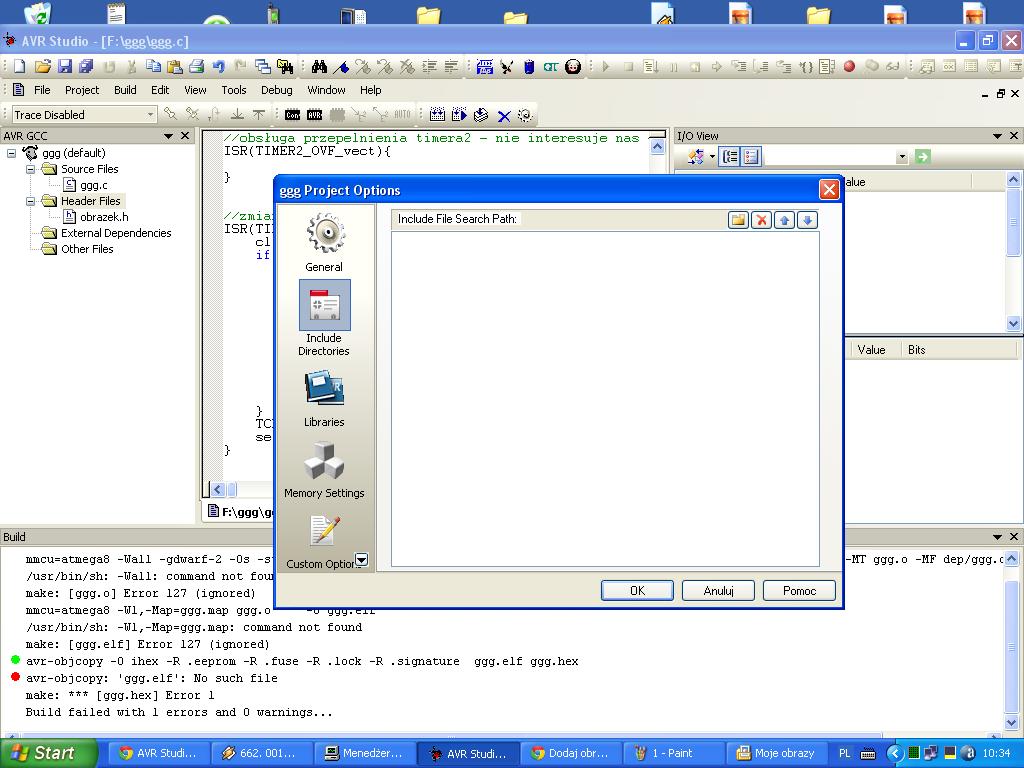
Task: Click the Undo arrow icon
Action: (219, 66)
